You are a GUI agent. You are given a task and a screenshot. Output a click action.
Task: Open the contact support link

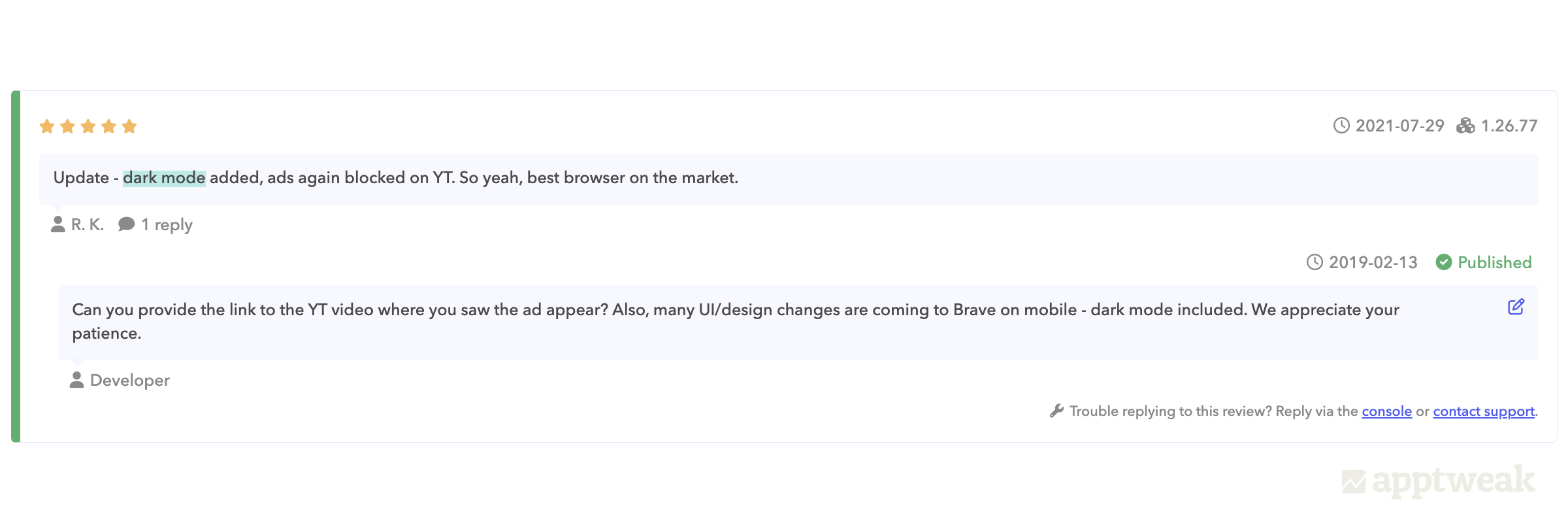pos(1483,411)
